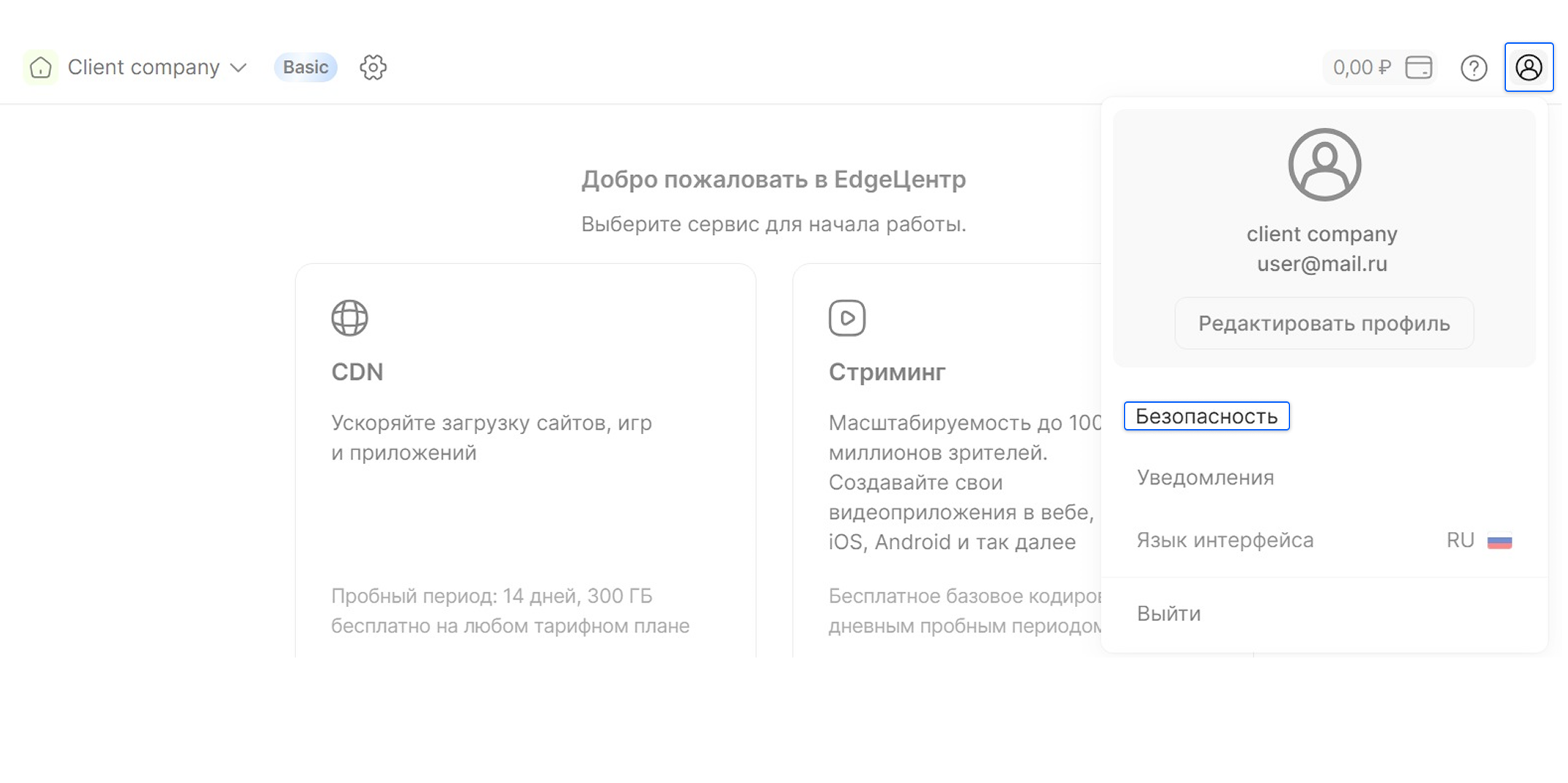This screenshot has height=783, width=1568.
Task: Click the Streaming play icon
Action: click(847, 318)
